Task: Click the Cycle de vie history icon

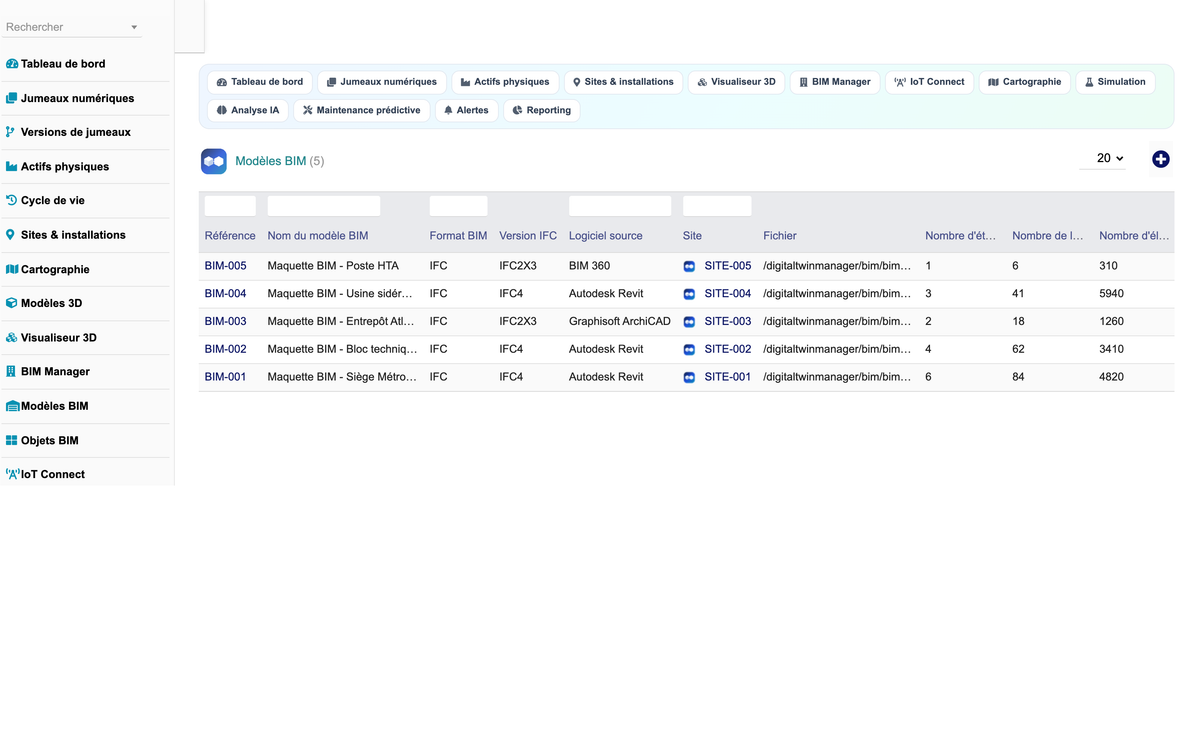Action: coord(12,200)
